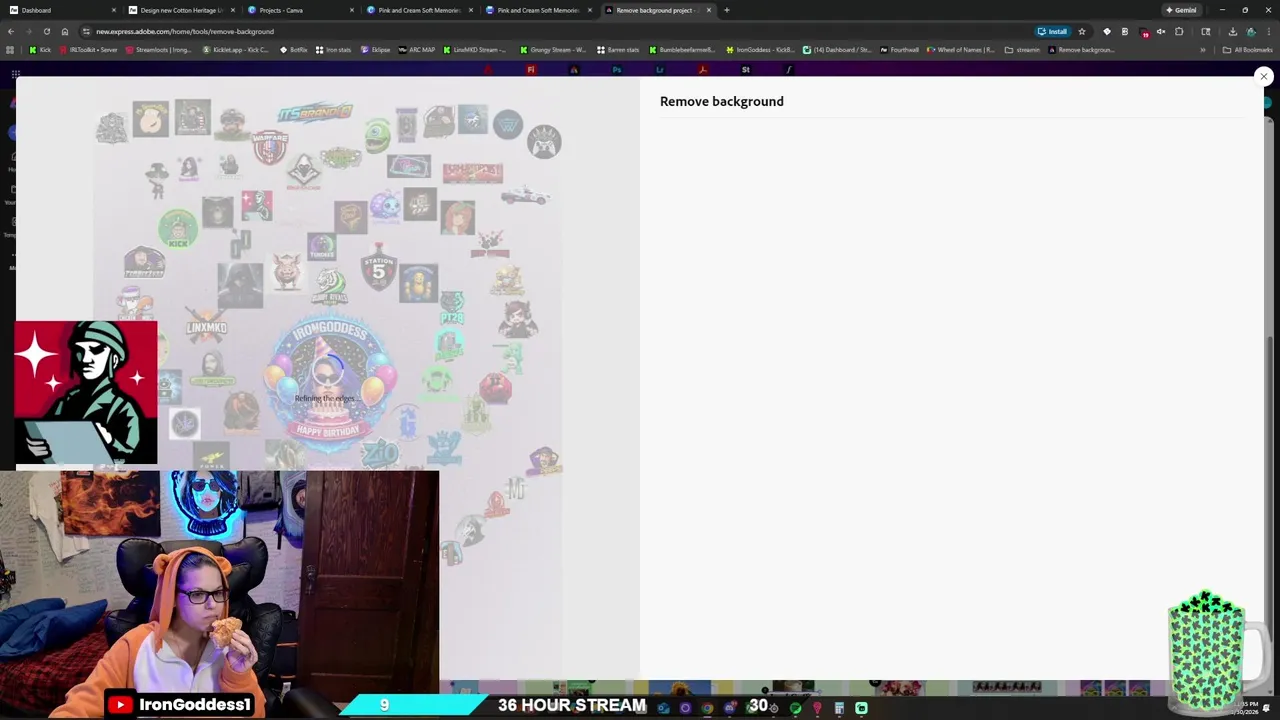Focus the address bar with new.express.adobe.com URL

coord(560,31)
